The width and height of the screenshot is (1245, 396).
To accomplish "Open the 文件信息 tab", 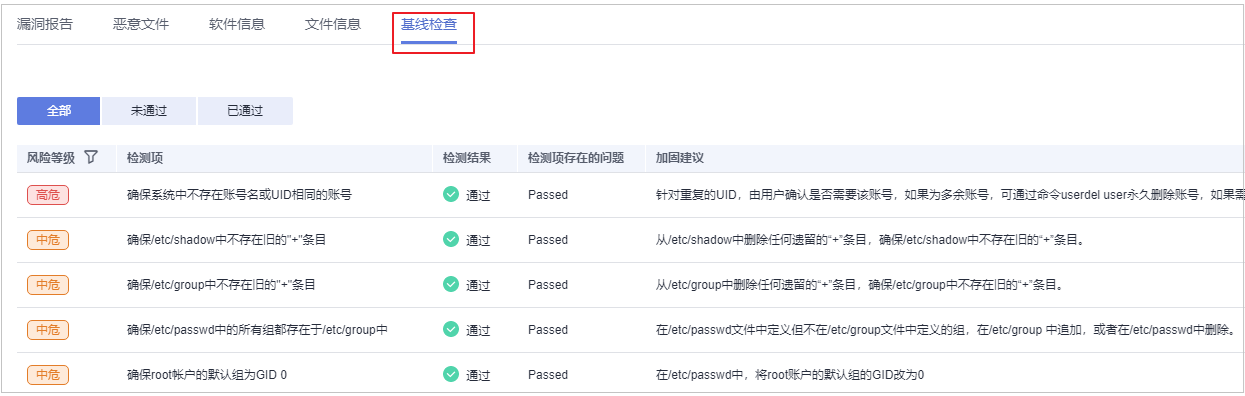I will (x=333, y=24).
